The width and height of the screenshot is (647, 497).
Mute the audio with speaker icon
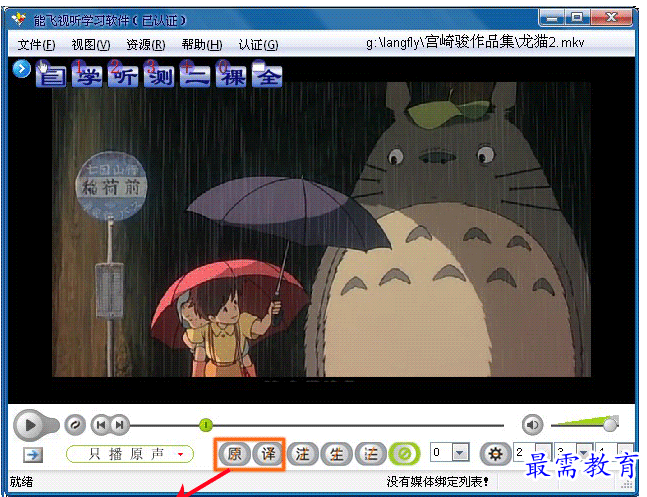pyautogui.click(x=533, y=425)
